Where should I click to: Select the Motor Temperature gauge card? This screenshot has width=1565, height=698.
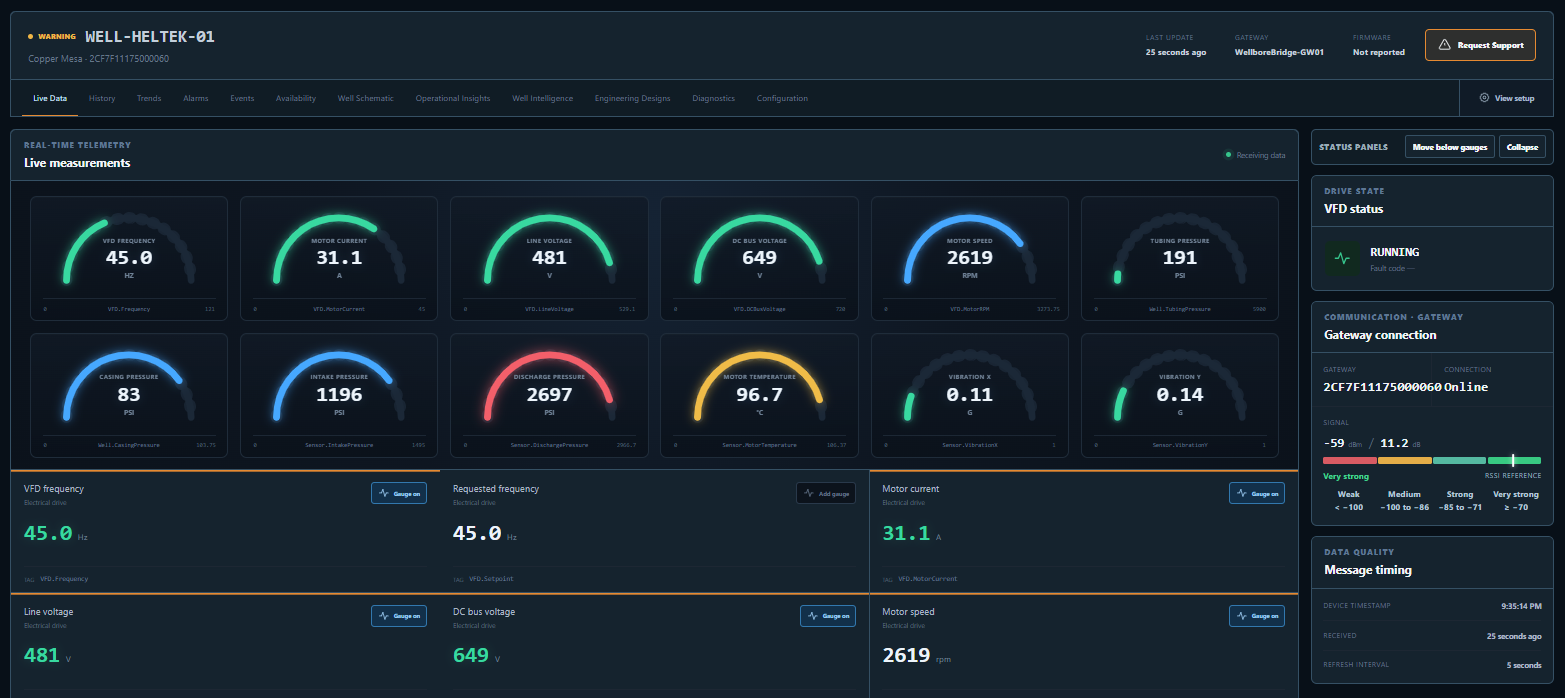click(759, 396)
